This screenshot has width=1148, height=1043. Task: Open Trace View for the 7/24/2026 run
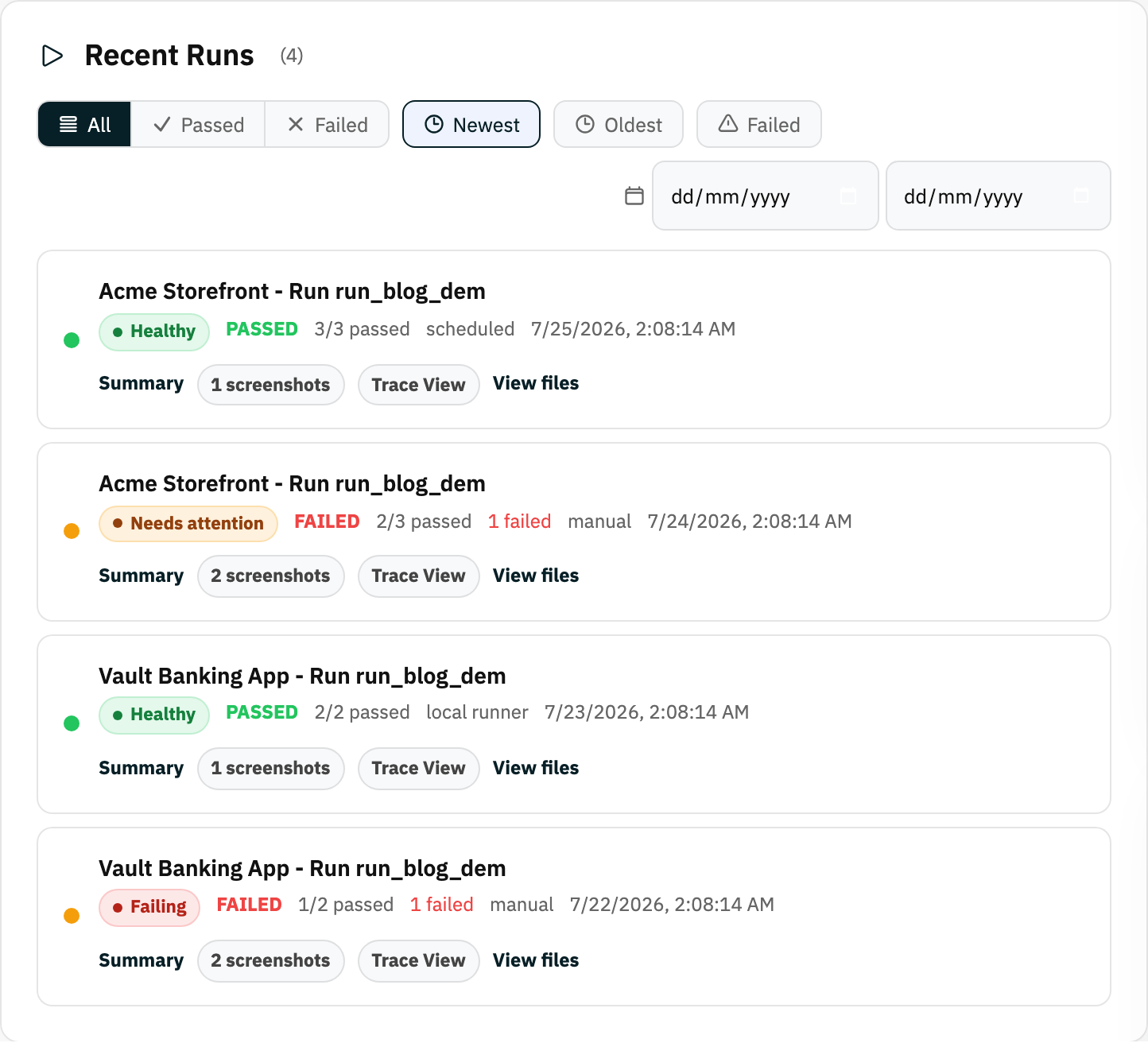(x=418, y=576)
